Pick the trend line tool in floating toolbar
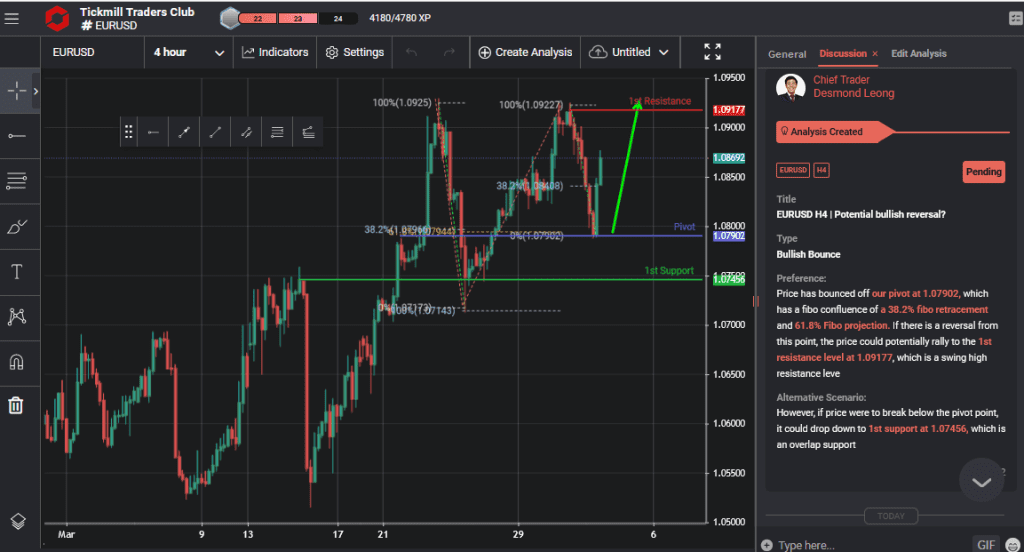This screenshot has height=552, width=1024. pyautogui.click(x=215, y=132)
